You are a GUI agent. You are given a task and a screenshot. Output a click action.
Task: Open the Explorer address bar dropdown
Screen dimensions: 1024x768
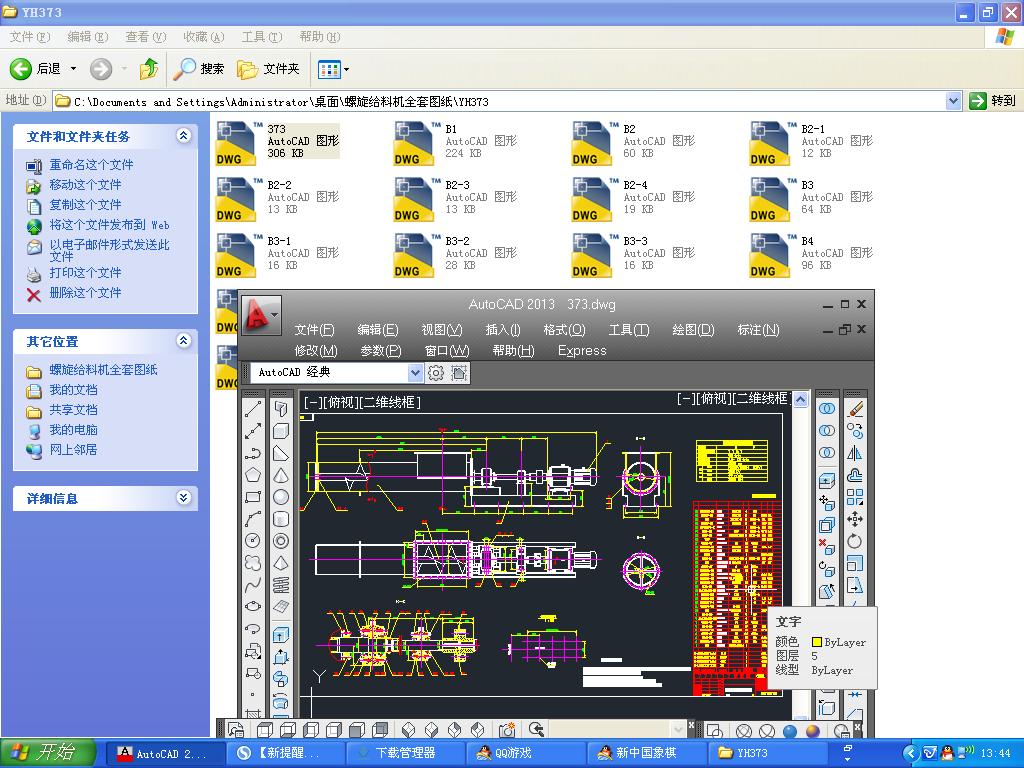click(x=953, y=101)
